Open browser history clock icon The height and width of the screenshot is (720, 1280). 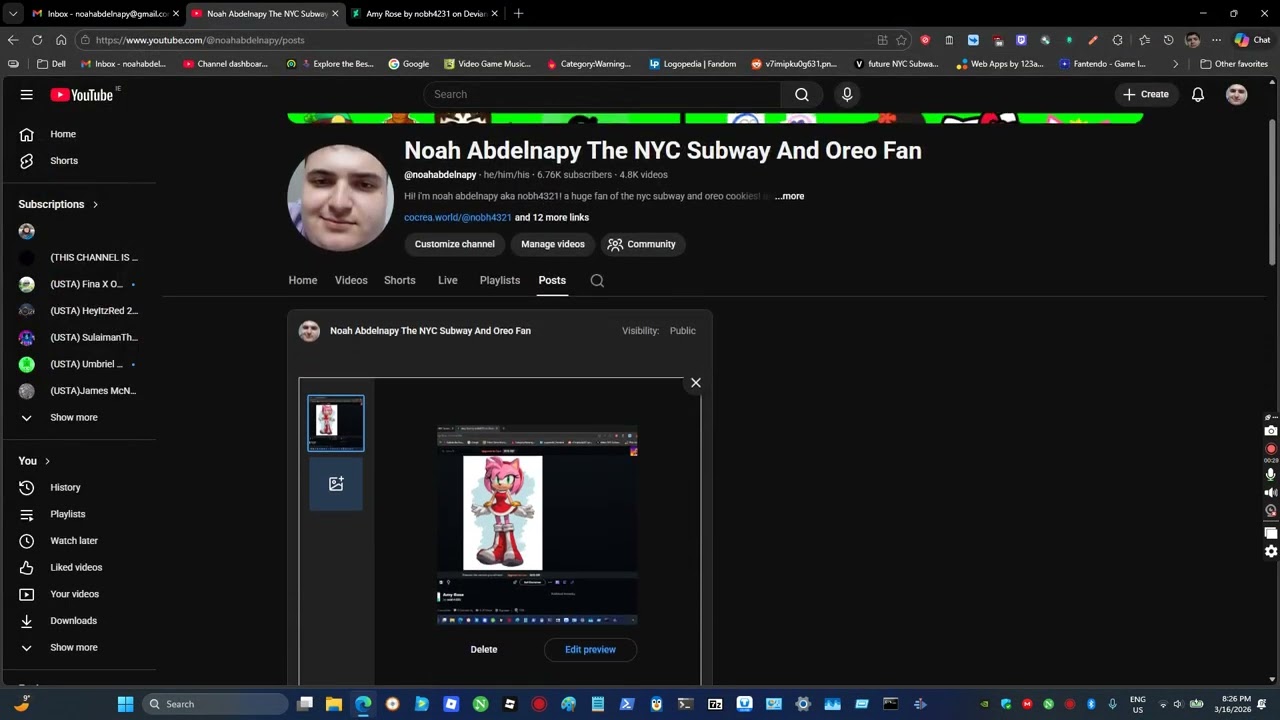[x=1168, y=40]
